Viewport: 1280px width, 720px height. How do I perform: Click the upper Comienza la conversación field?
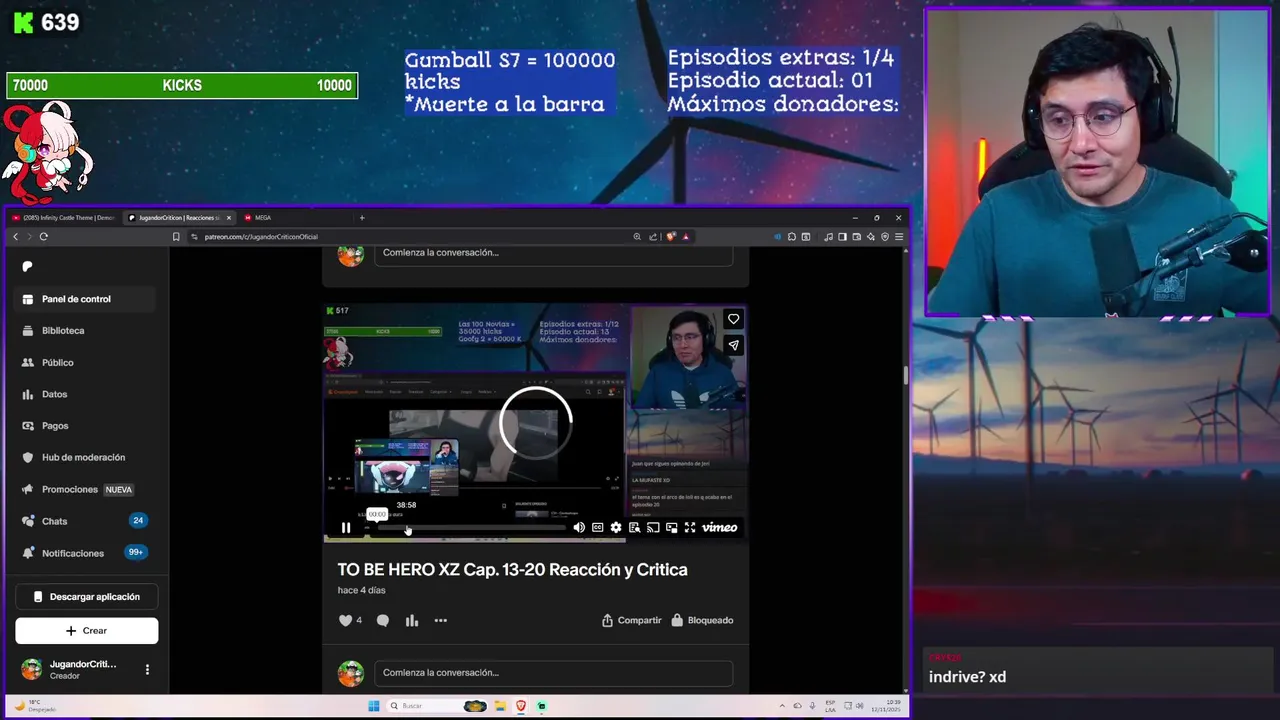[x=553, y=253]
